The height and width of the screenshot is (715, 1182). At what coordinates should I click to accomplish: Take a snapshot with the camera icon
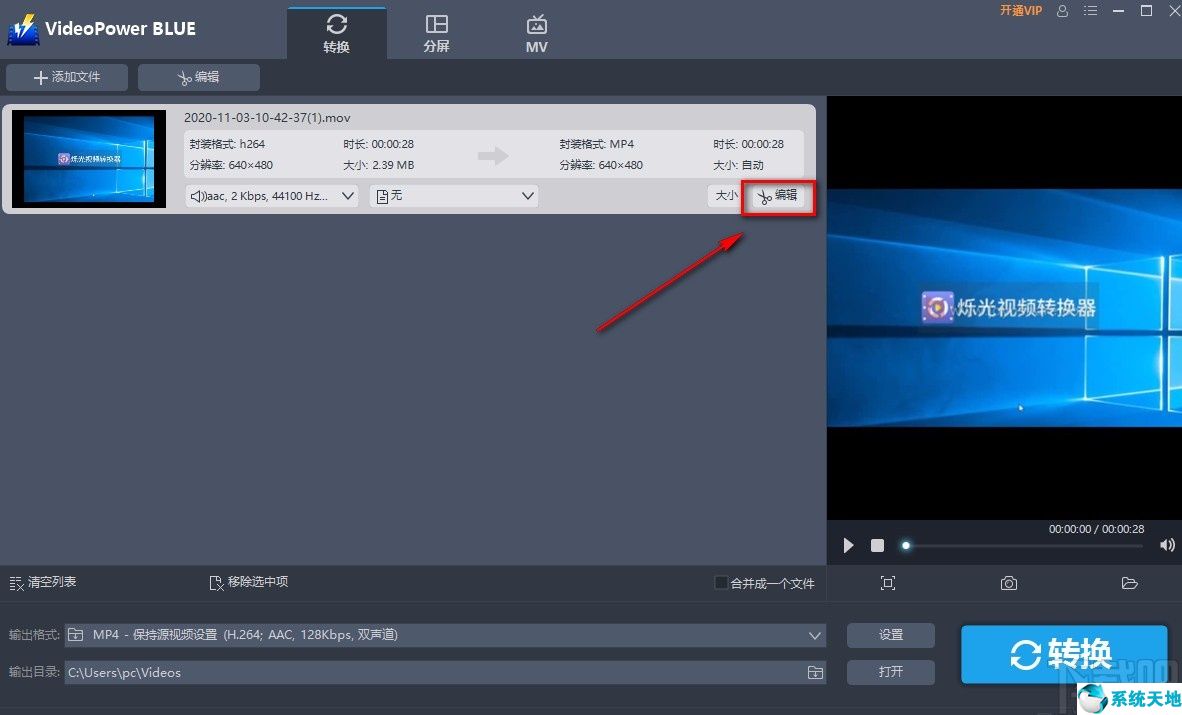(x=1008, y=583)
